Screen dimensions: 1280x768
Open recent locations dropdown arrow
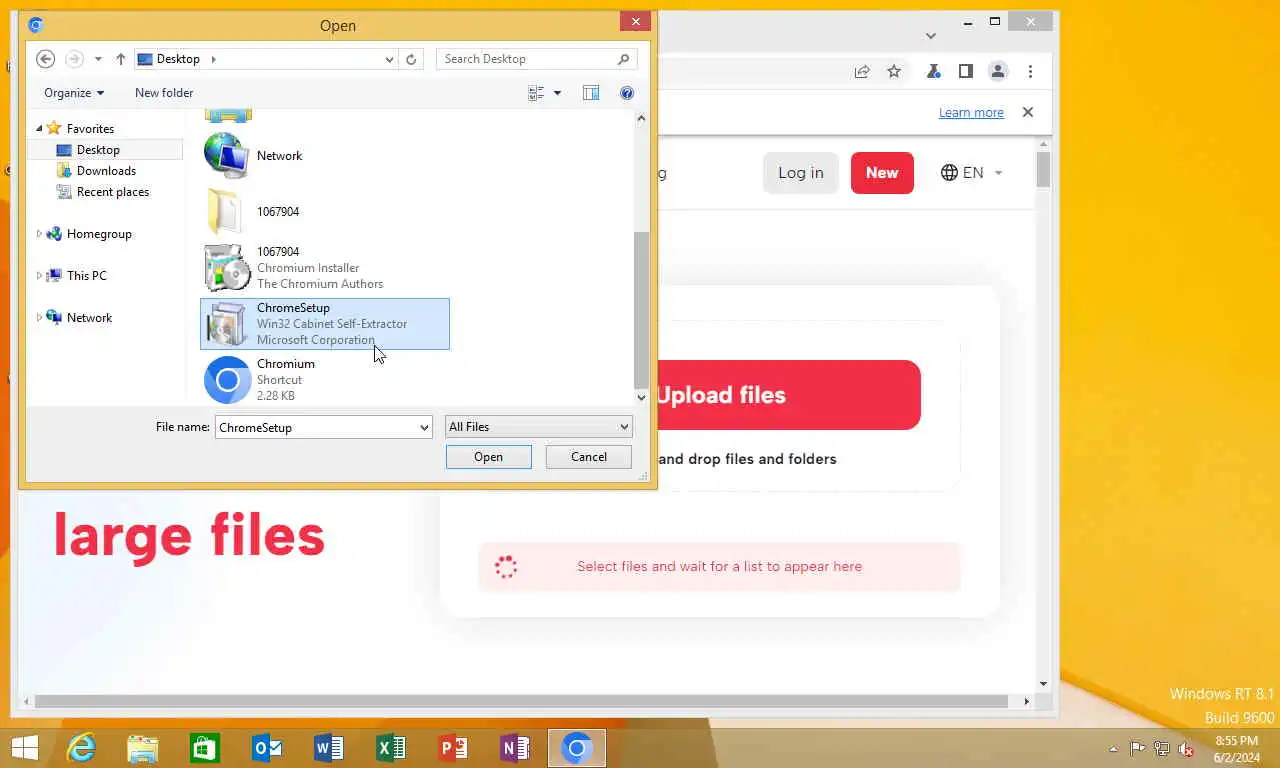click(98, 59)
